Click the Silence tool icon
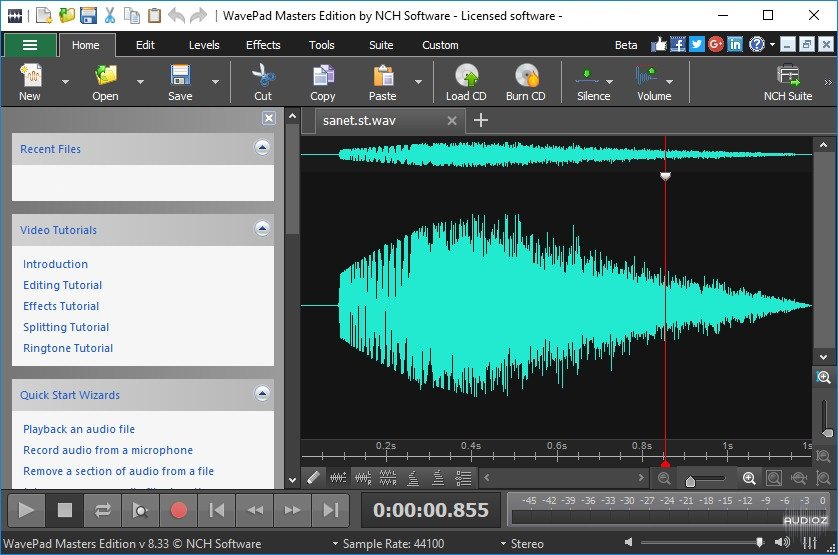Image resolution: width=838 pixels, height=555 pixels. coord(588,77)
